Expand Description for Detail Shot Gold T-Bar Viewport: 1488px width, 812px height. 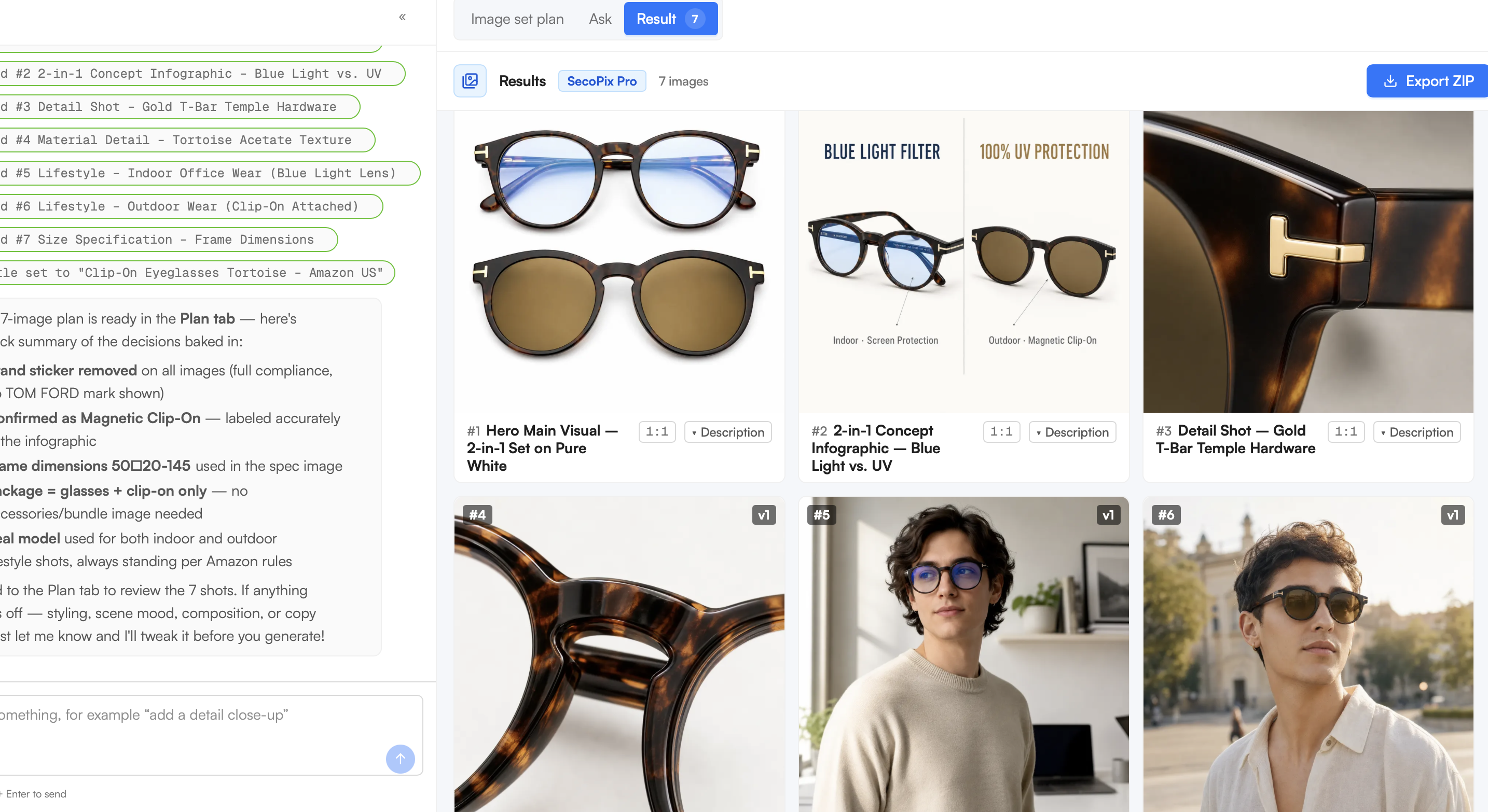click(x=1416, y=432)
